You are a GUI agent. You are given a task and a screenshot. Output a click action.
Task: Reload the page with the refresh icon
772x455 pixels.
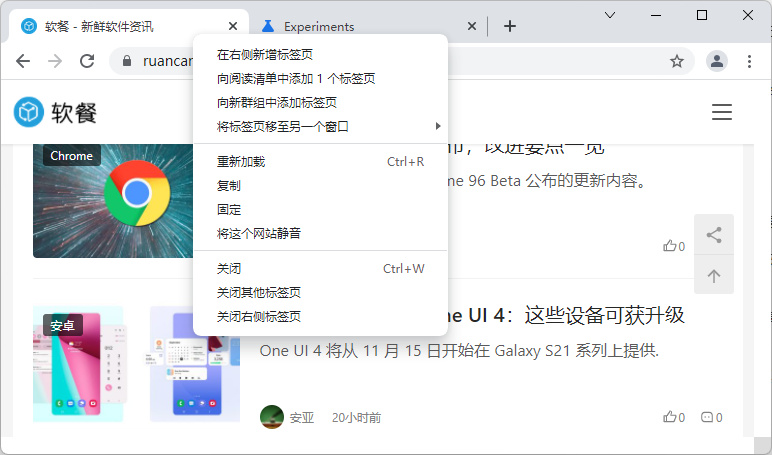click(x=87, y=61)
